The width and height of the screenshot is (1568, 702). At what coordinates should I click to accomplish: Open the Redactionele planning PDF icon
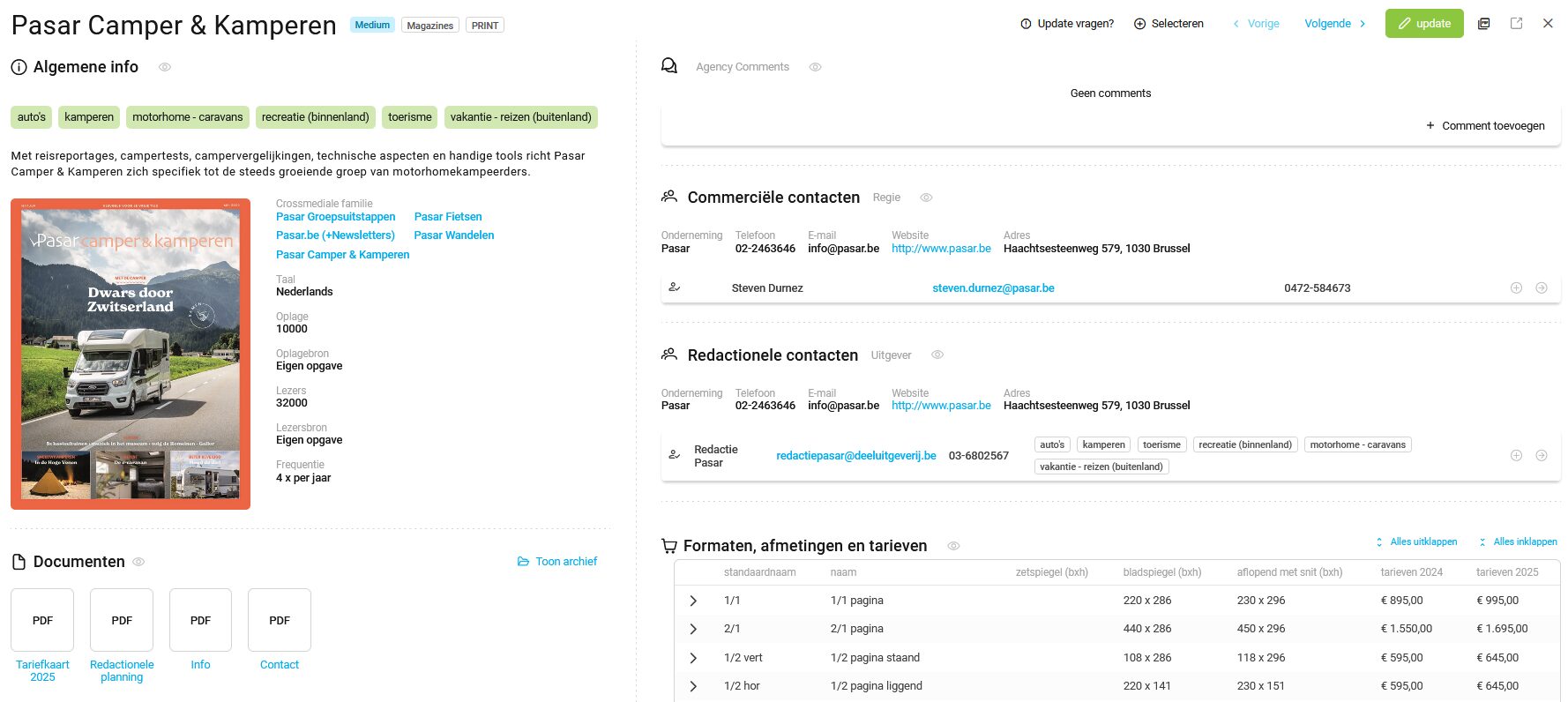(122, 620)
